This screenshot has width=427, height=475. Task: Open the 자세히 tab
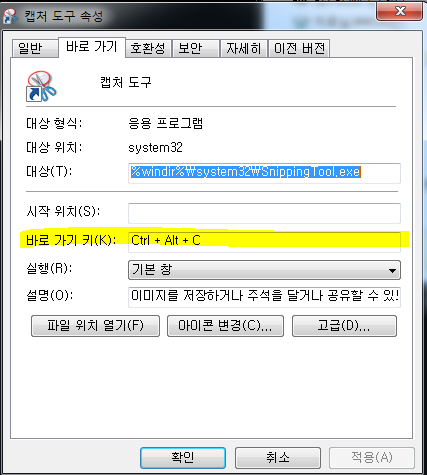click(x=243, y=49)
